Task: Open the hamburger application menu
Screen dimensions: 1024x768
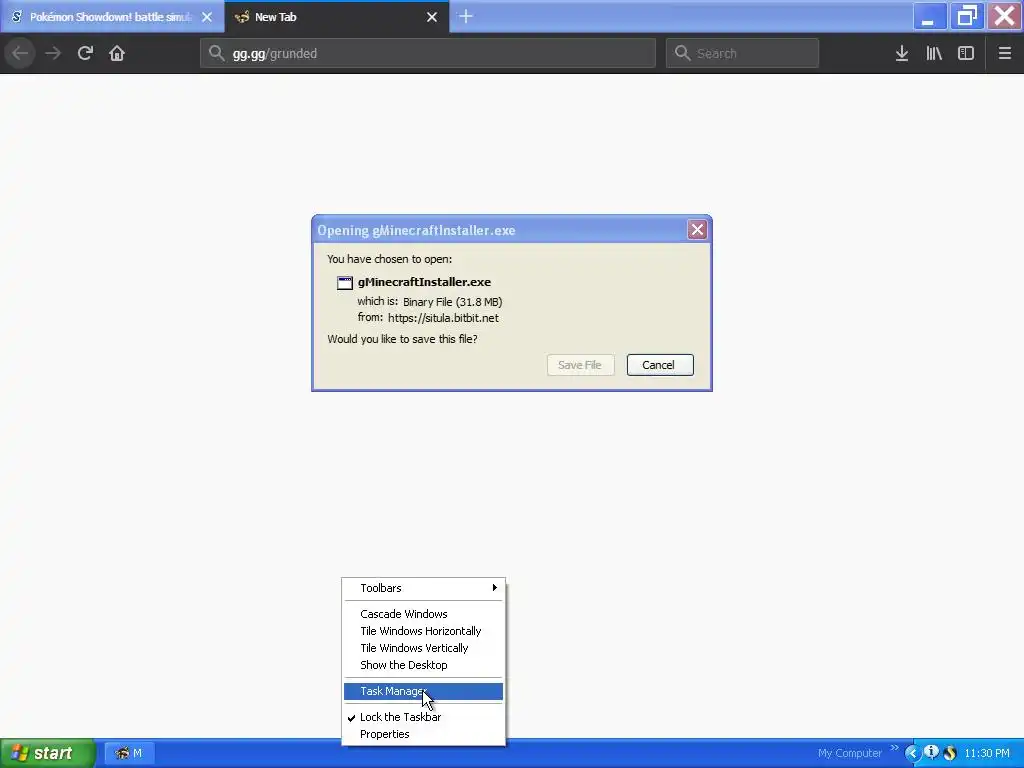Action: tap(1005, 53)
